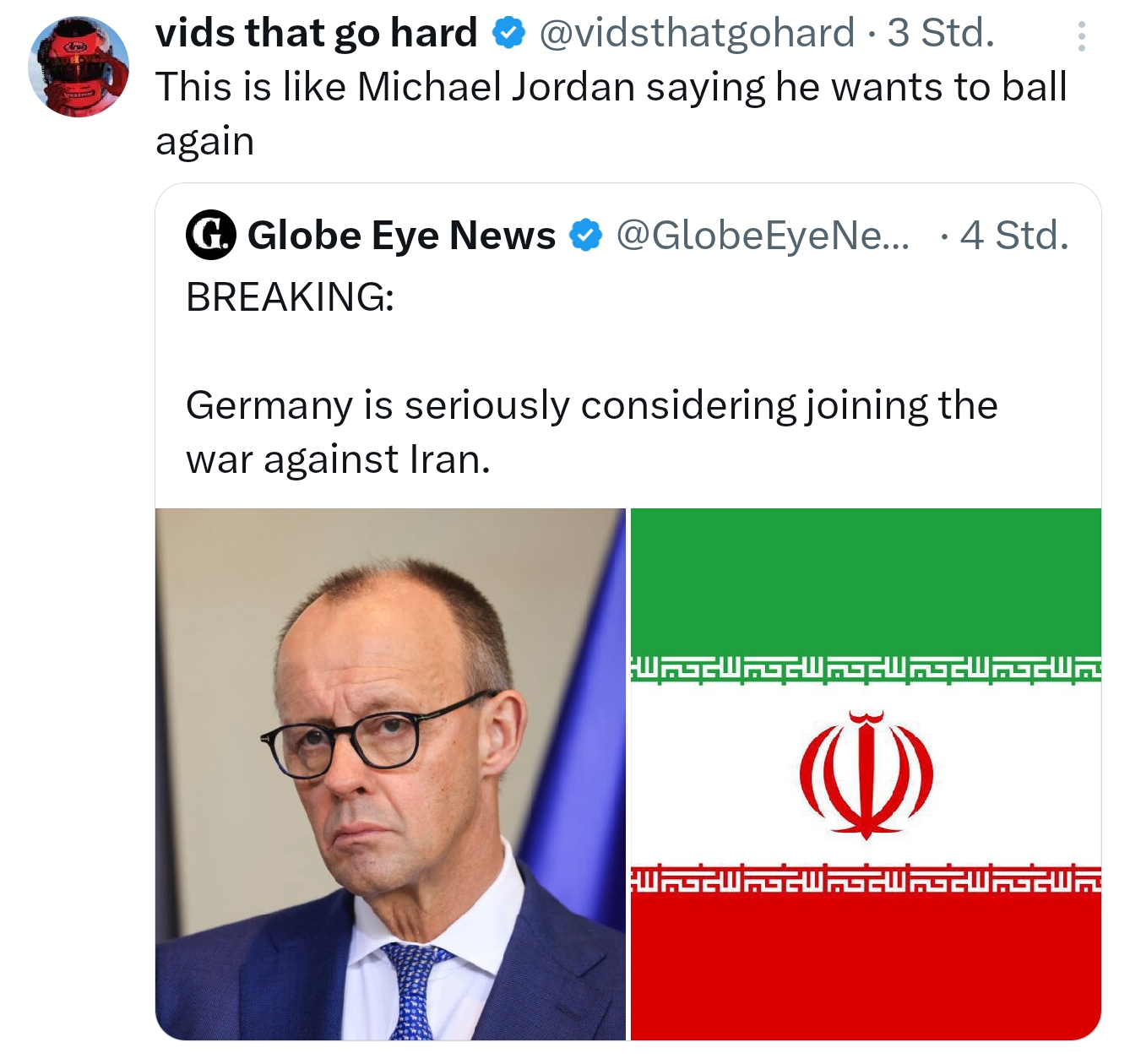Click the Globe Eye News verified badge
This screenshot has width=1130, height=1064.
(585, 236)
